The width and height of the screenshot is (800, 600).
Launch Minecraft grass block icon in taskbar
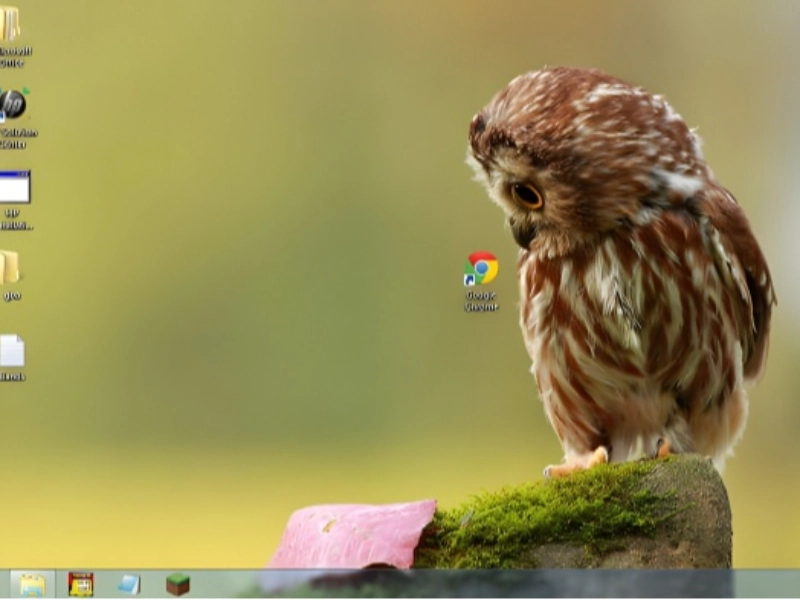[178, 584]
